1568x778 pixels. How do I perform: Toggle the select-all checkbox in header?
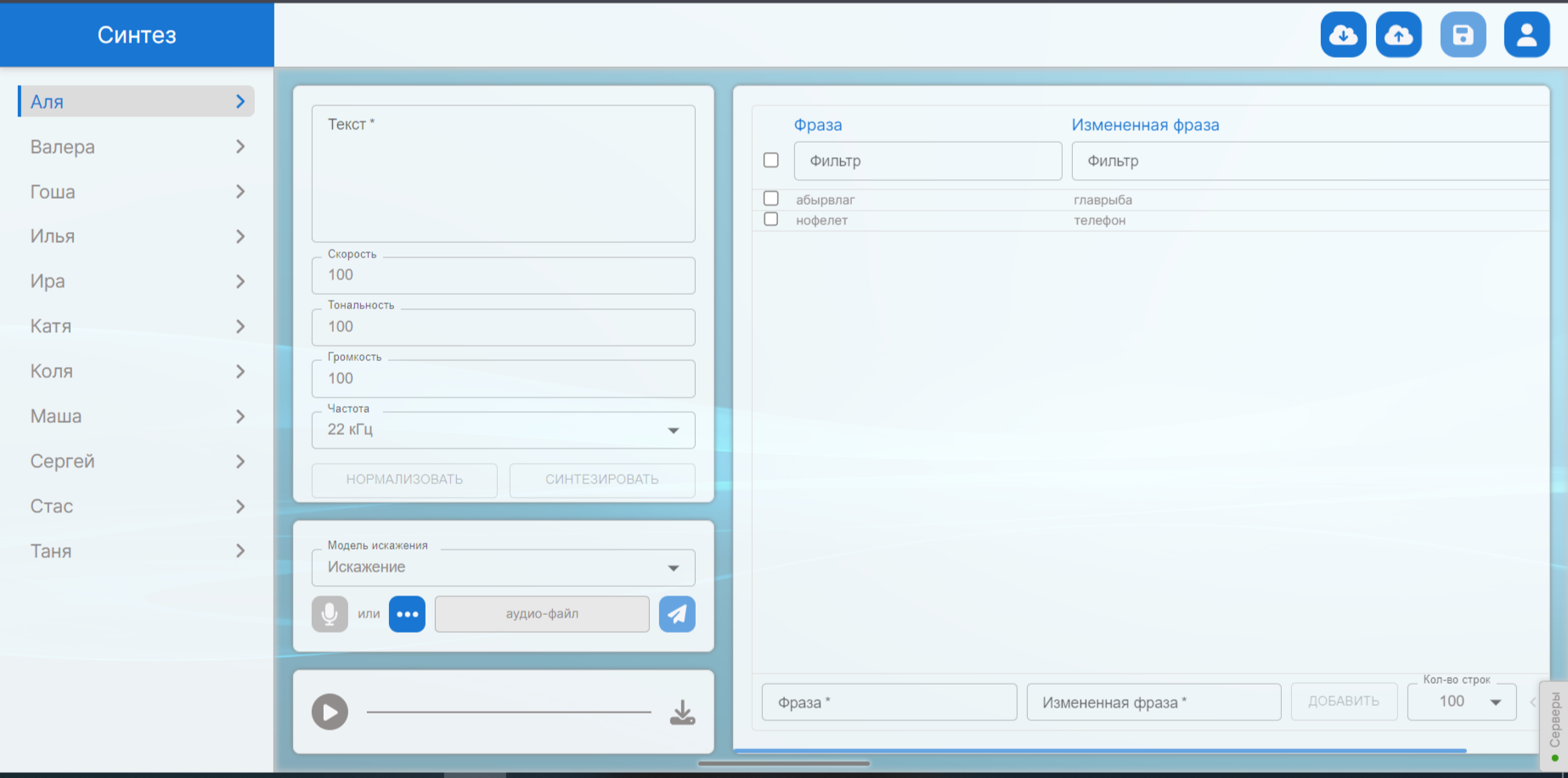(x=771, y=161)
